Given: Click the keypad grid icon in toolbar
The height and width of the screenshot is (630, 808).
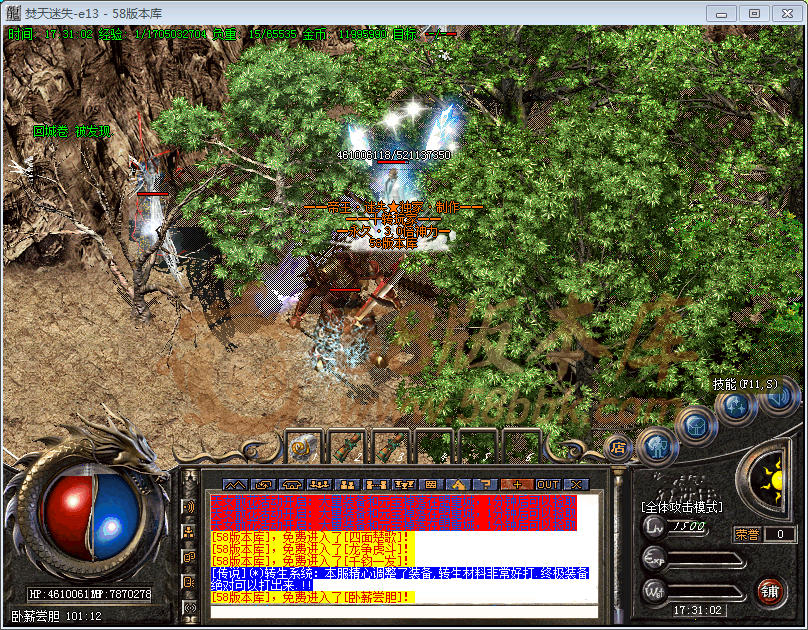Looking at the screenshot, I should (431, 485).
